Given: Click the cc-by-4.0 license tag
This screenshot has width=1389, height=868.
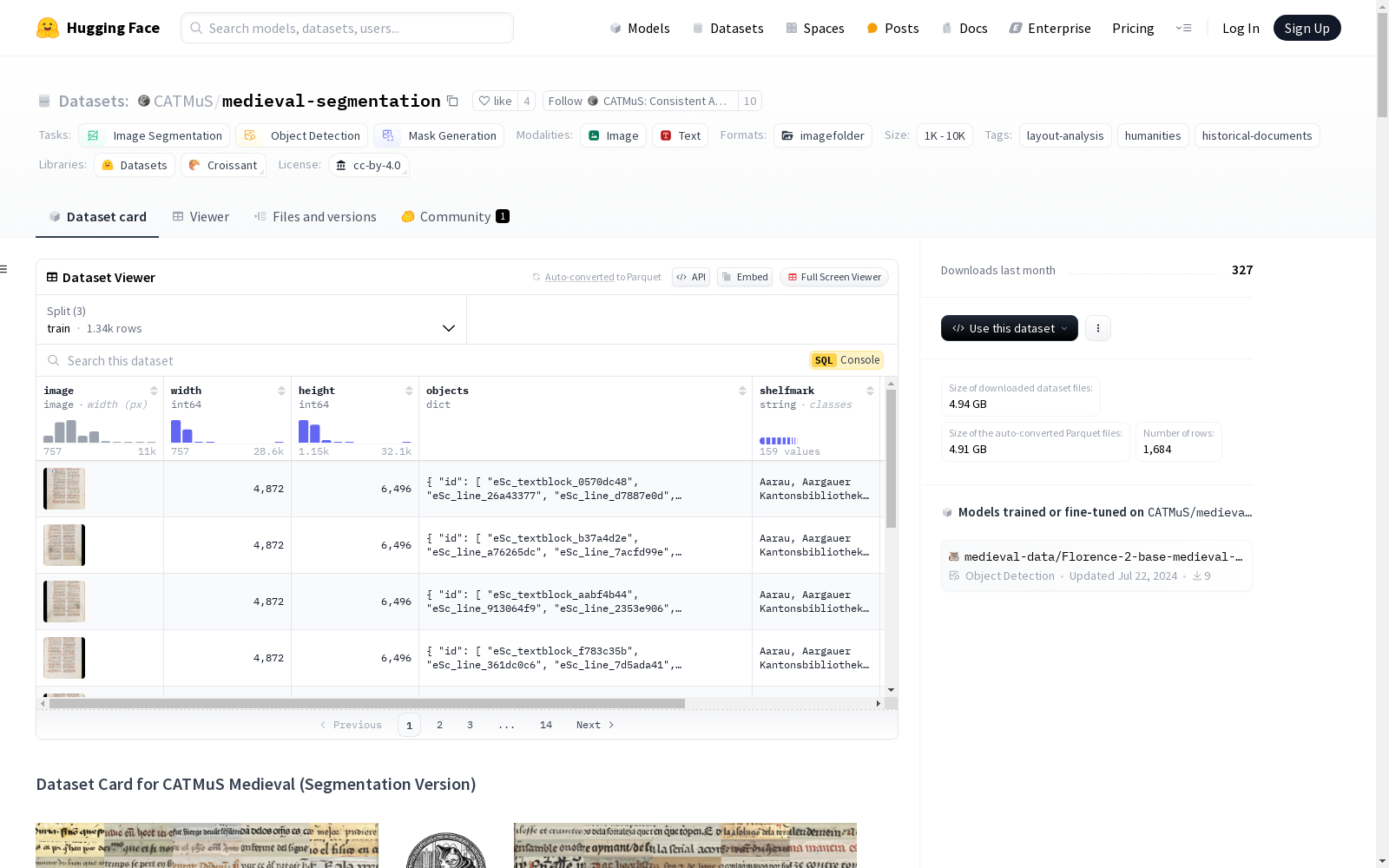Looking at the screenshot, I should click(369, 165).
